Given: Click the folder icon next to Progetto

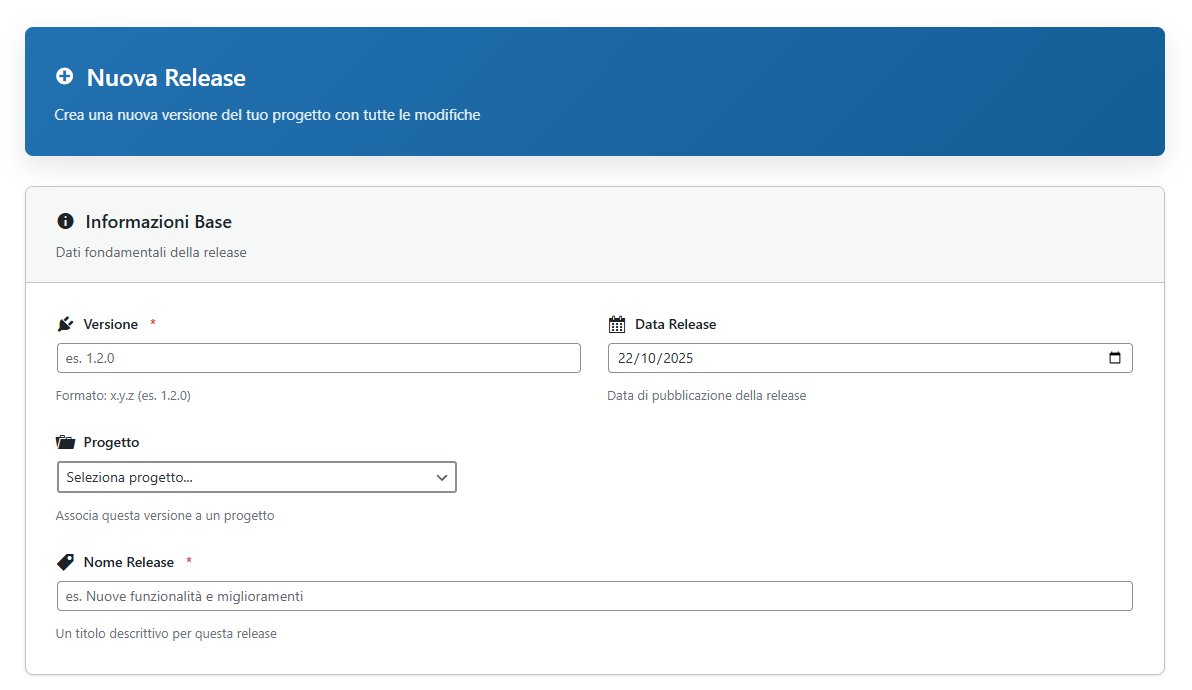Looking at the screenshot, I should [x=65, y=442].
